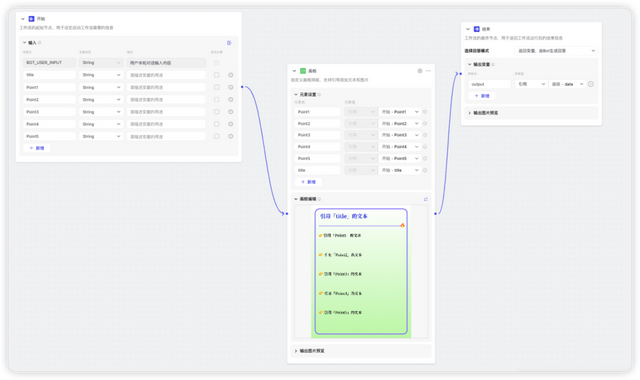Open canvas node settings gear icon
The width and height of the screenshot is (640, 380).
click(420, 71)
